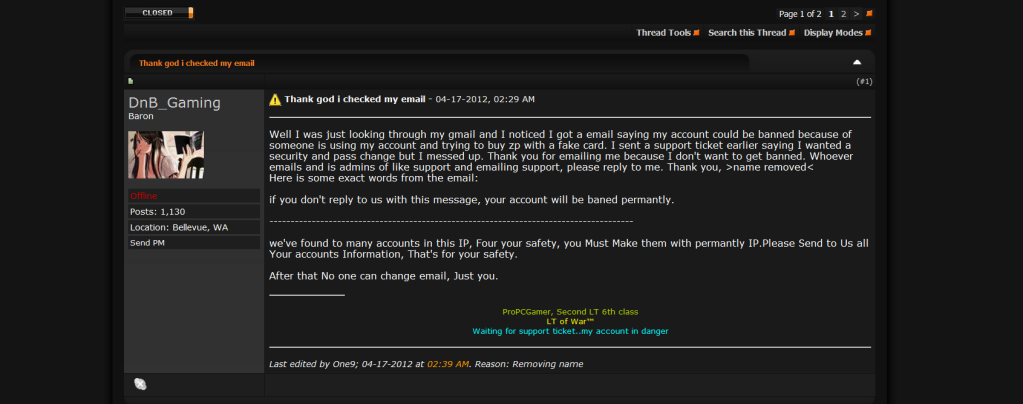Open DnB_Gaming's user profile

[x=174, y=103]
